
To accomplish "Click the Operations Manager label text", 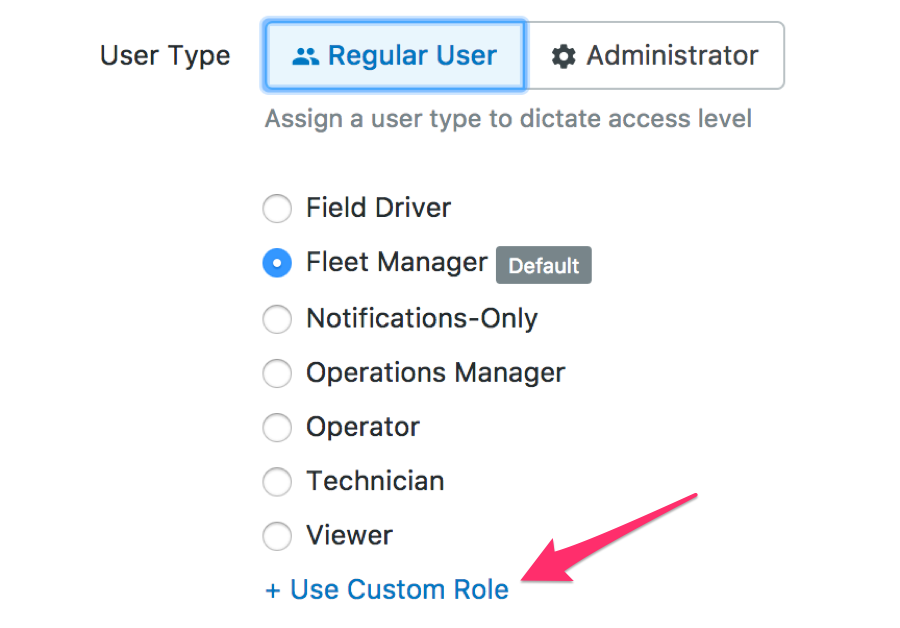I will point(436,373).
